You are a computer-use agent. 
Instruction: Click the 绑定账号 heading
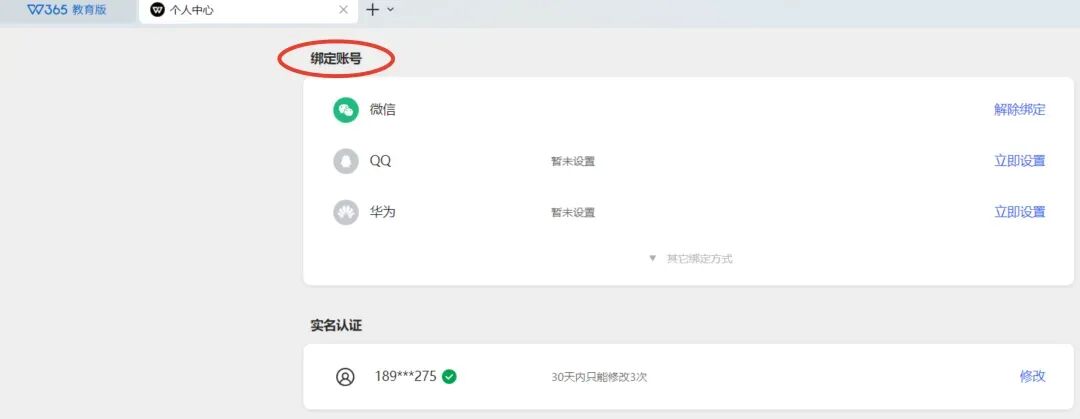pos(336,59)
